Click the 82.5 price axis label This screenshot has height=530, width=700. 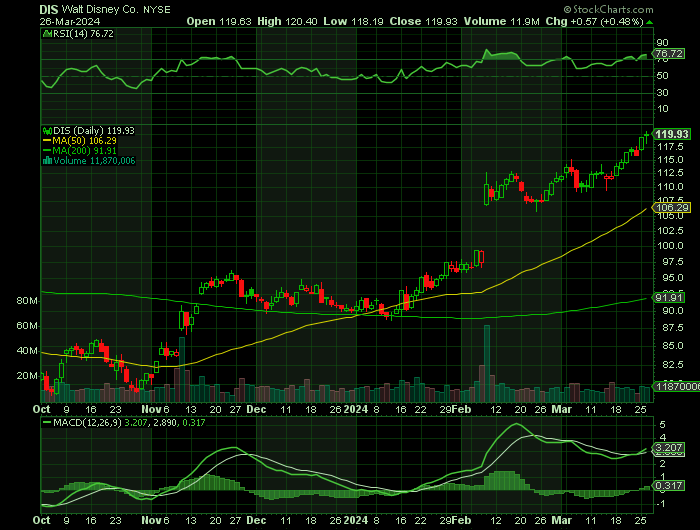point(673,365)
